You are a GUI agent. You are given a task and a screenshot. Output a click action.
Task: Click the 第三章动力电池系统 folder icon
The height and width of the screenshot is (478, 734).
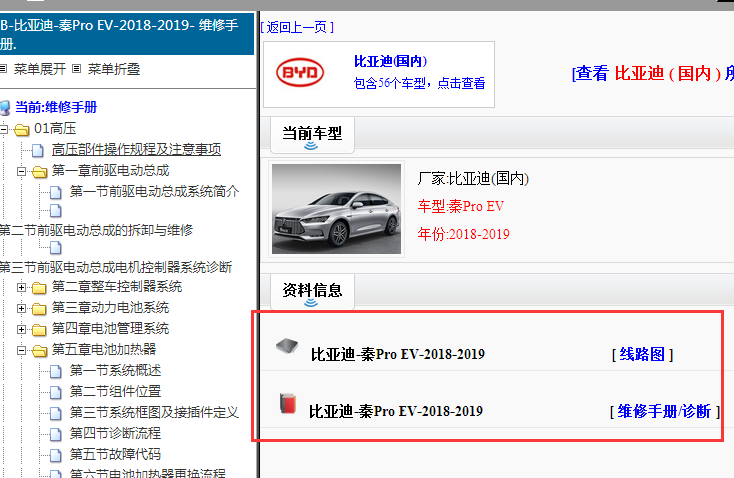pos(39,309)
